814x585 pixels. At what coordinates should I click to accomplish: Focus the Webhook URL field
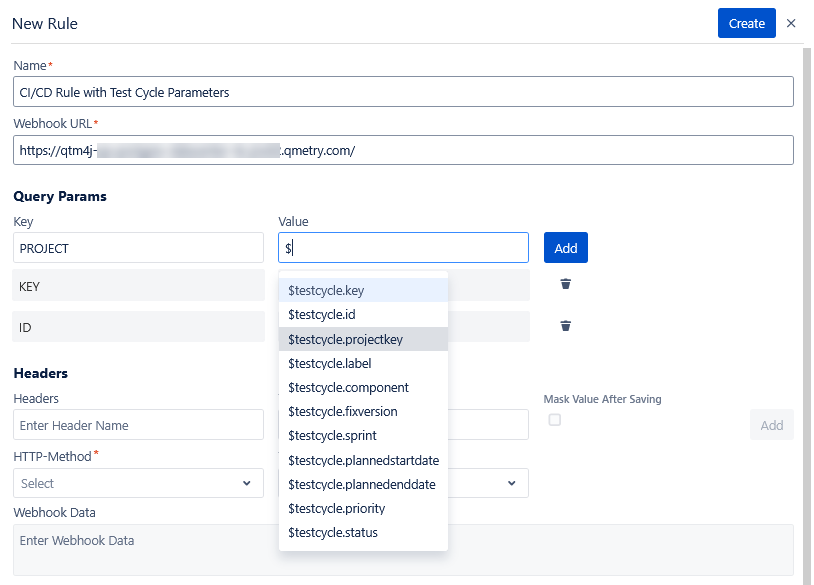pyautogui.click(x=403, y=150)
